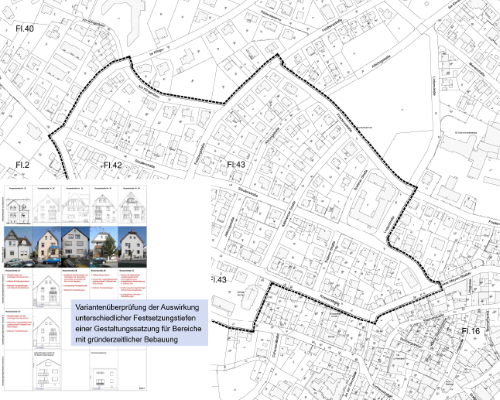Viewport: 500px width, 400px height.
Task: Click the Fl.16 map label
Action: point(470,331)
